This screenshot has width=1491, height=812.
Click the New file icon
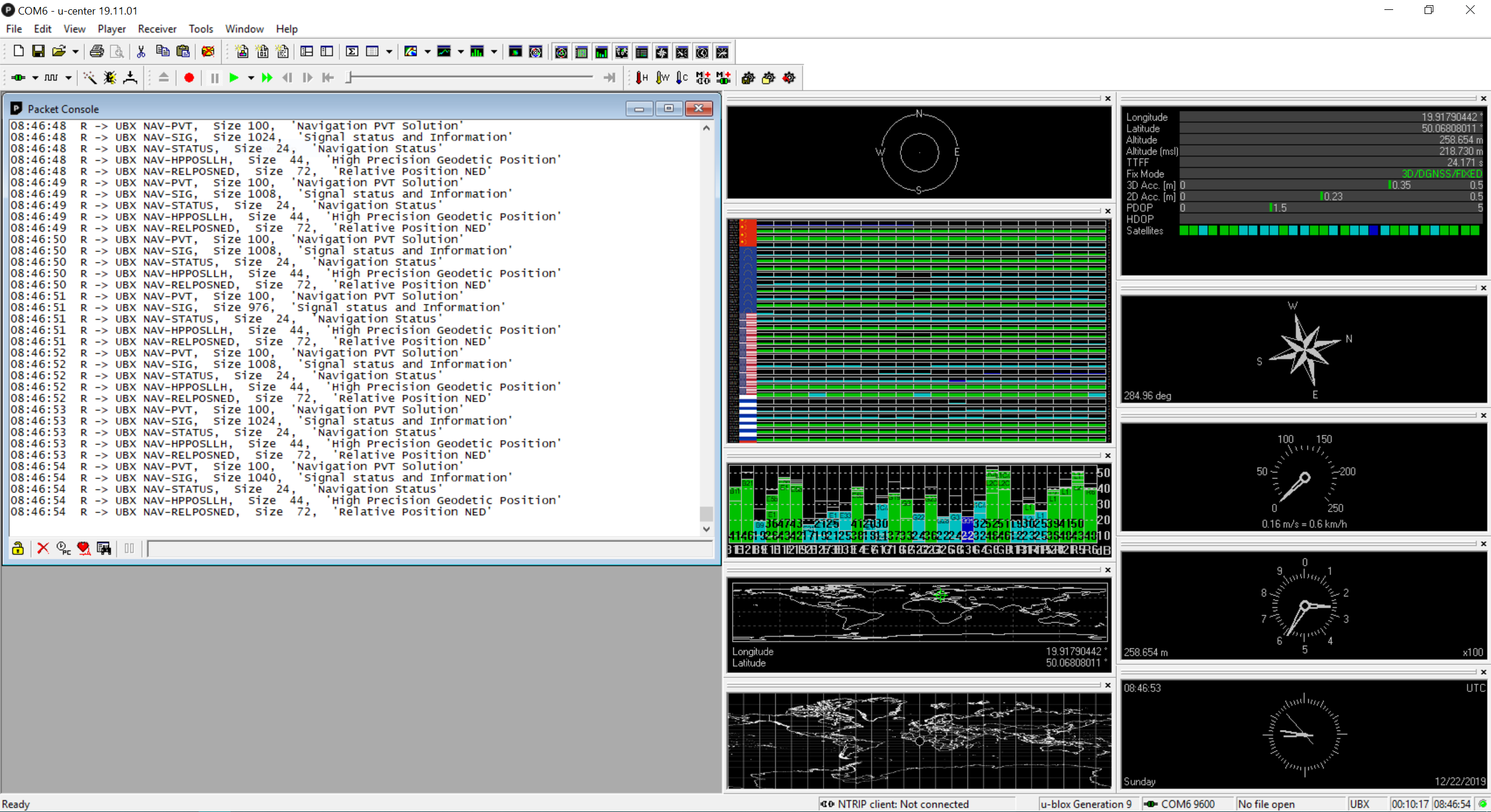(19, 52)
